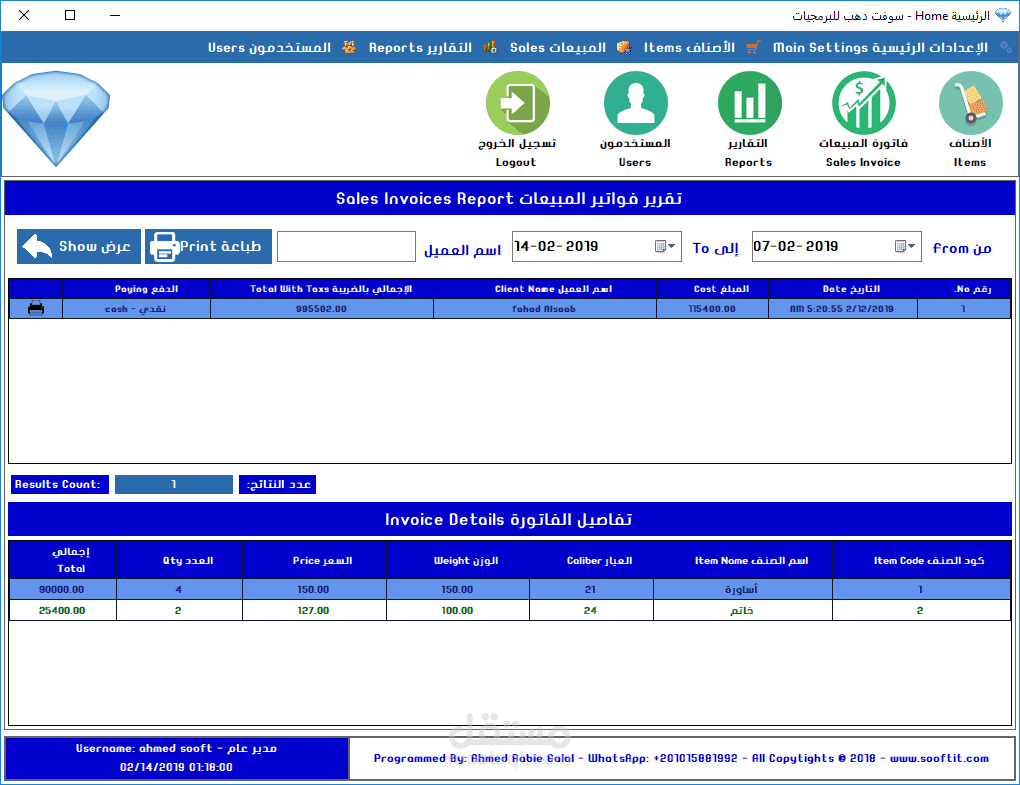Open the From date calendar dropdown

pyautogui.click(x=905, y=246)
